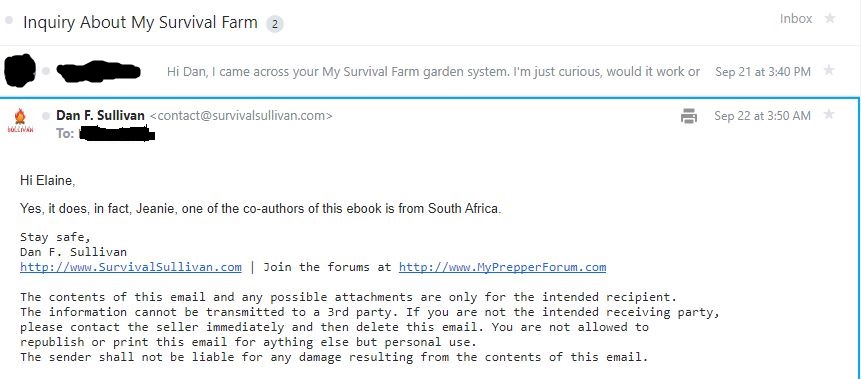861x379 pixels.
Task: Print Dan F. Sullivan's email using the printer icon
Action: coord(689,116)
